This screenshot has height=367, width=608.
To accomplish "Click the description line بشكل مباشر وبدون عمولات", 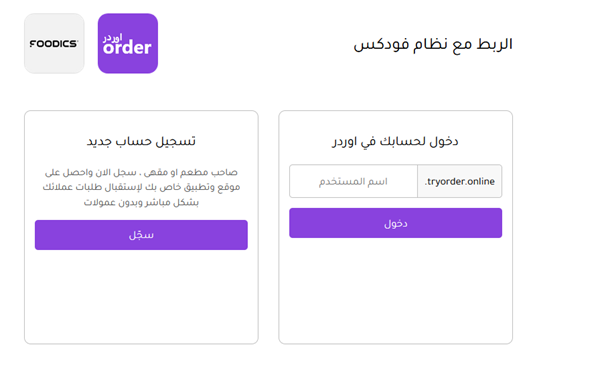I will [141, 202].
